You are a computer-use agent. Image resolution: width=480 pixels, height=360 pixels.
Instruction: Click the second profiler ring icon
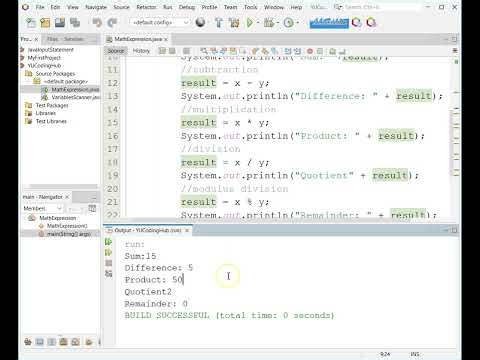371,22
